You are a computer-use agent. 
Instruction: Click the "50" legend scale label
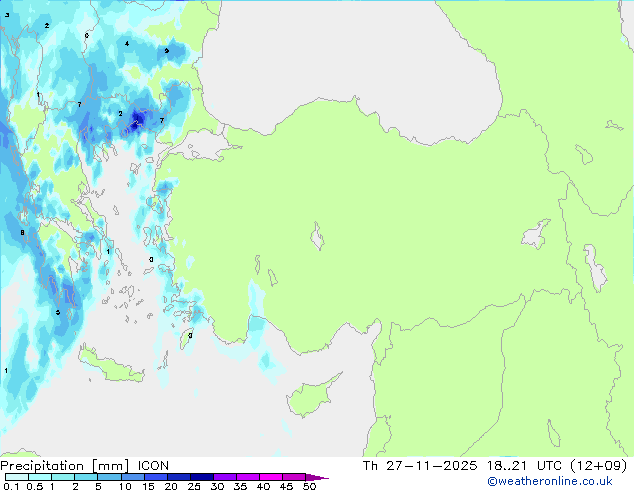(309, 486)
